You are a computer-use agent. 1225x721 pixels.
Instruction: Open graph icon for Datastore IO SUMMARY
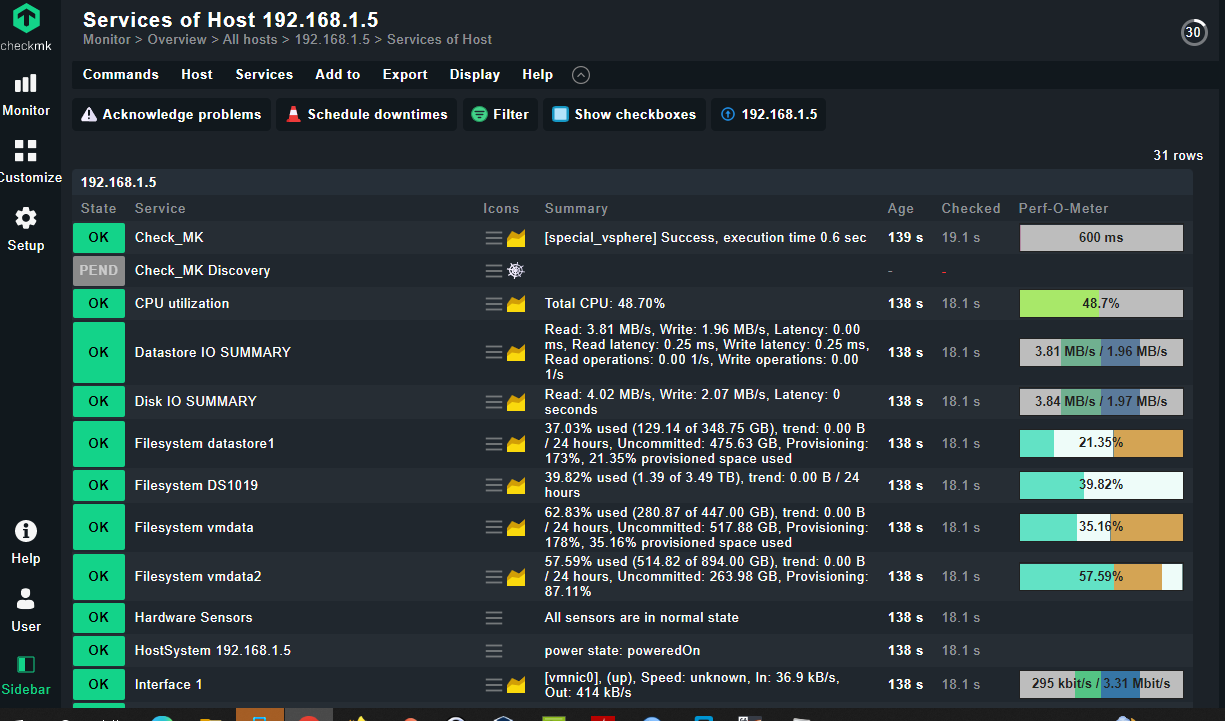coord(516,353)
